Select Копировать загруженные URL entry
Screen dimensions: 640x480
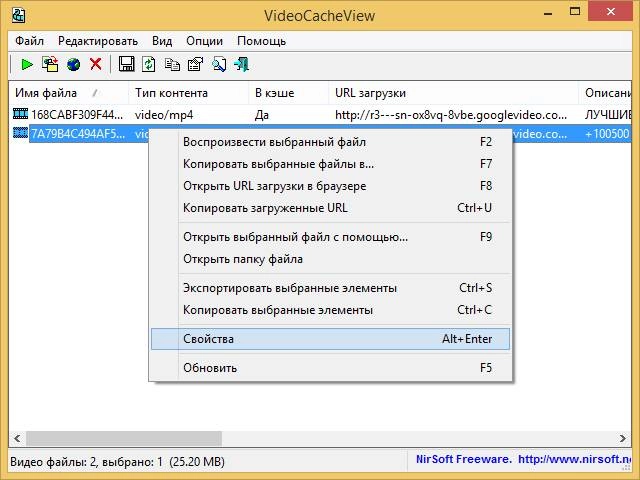330,208
